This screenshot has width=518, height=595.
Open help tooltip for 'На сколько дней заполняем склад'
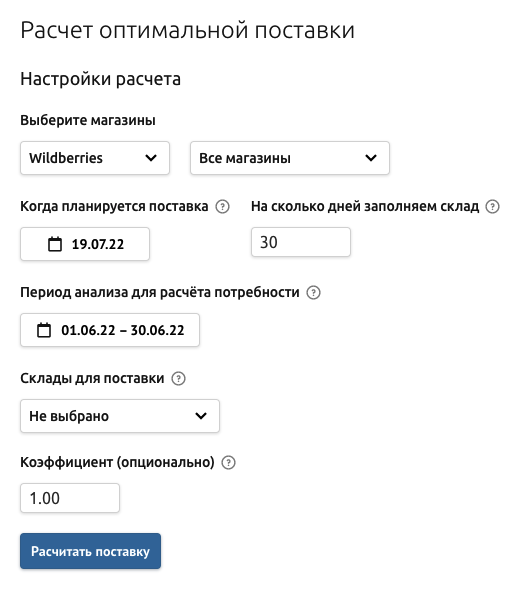point(493,207)
